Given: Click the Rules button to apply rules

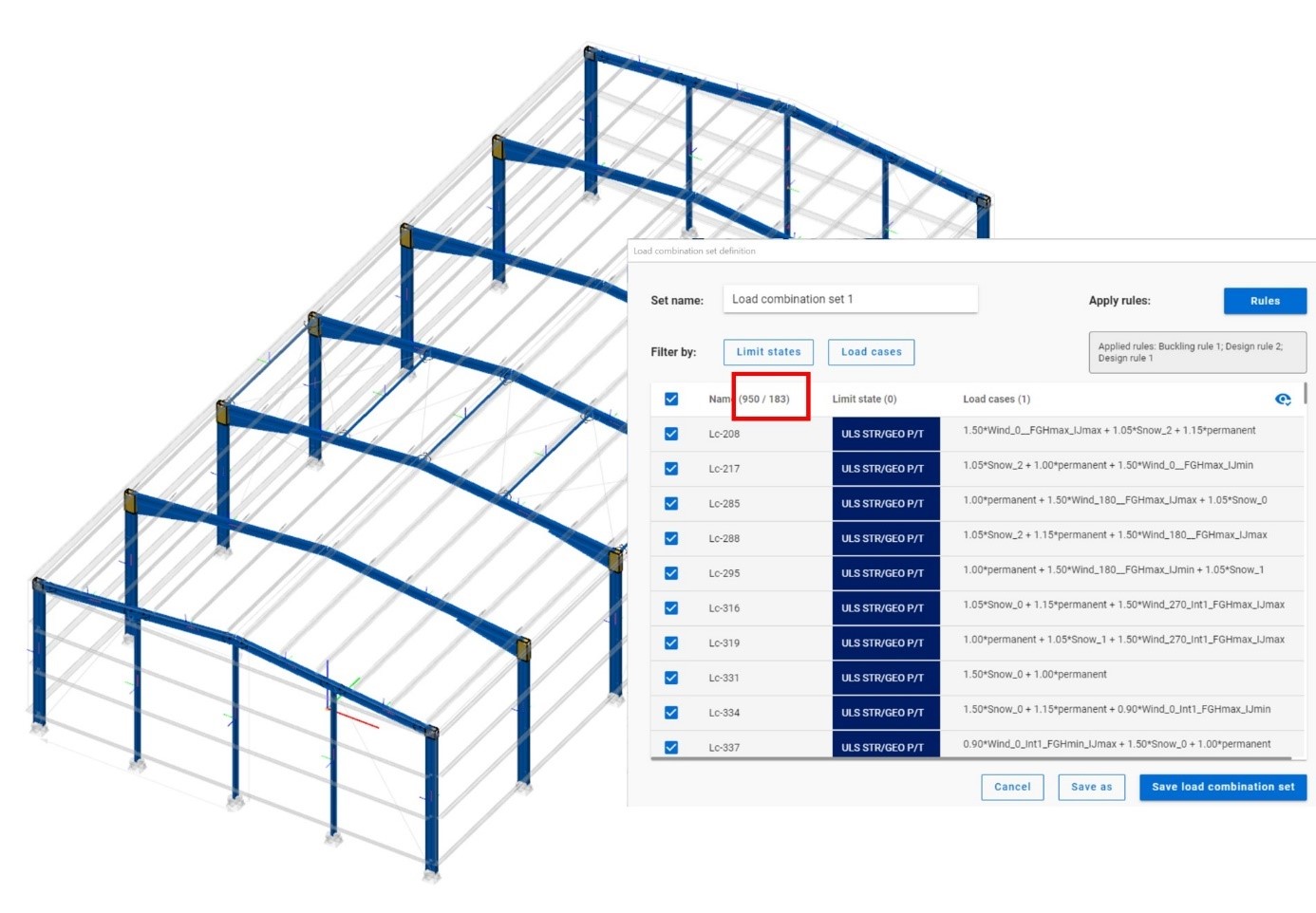Looking at the screenshot, I should [1265, 300].
